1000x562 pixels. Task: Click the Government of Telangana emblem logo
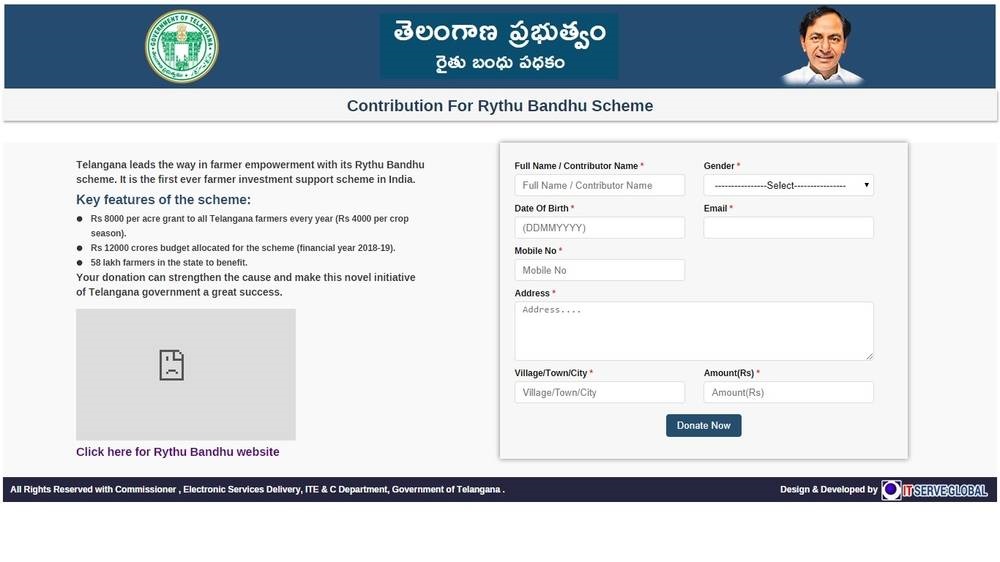point(182,47)
